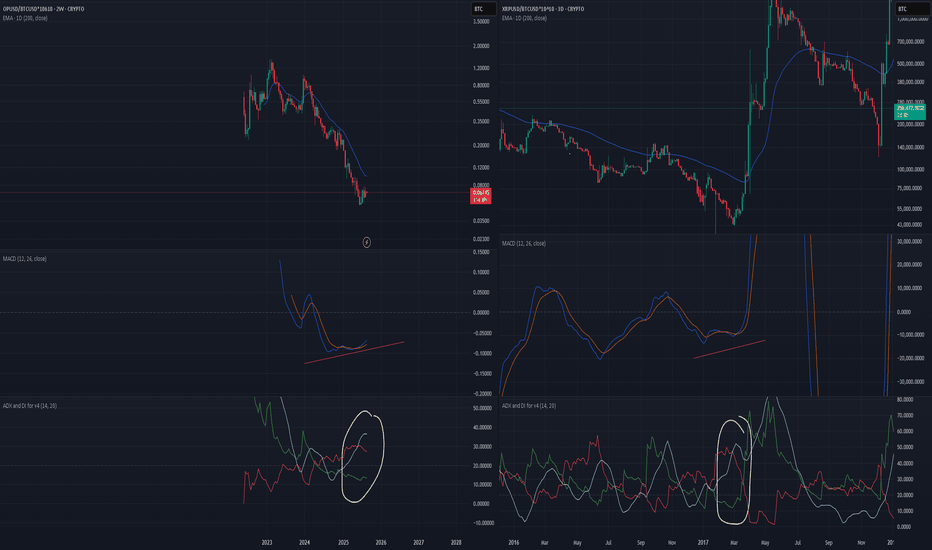Screen dimensions: 932x550
Task: Open the BTC currency selector on left chart
Action: 481,9
